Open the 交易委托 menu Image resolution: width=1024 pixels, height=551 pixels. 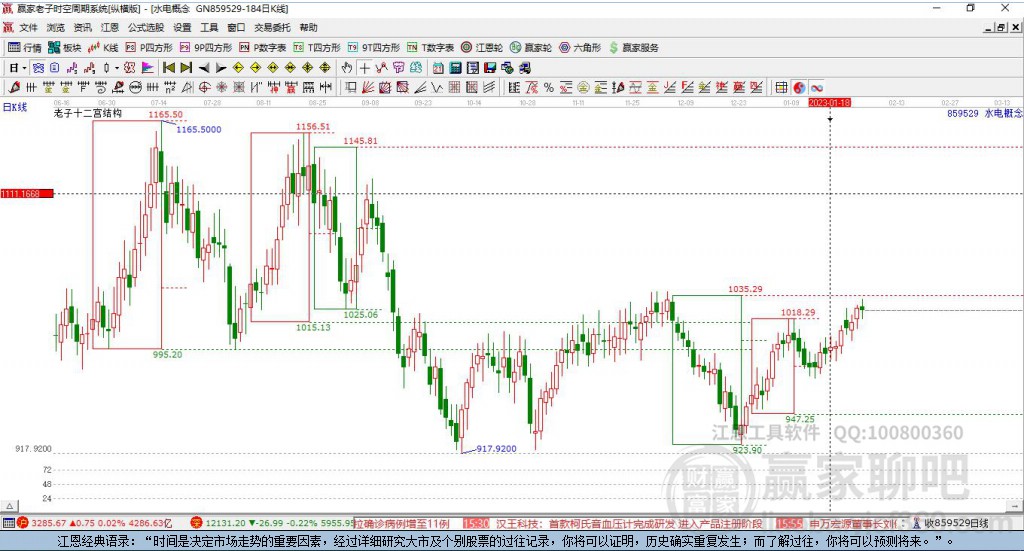(x=272, y=27)
